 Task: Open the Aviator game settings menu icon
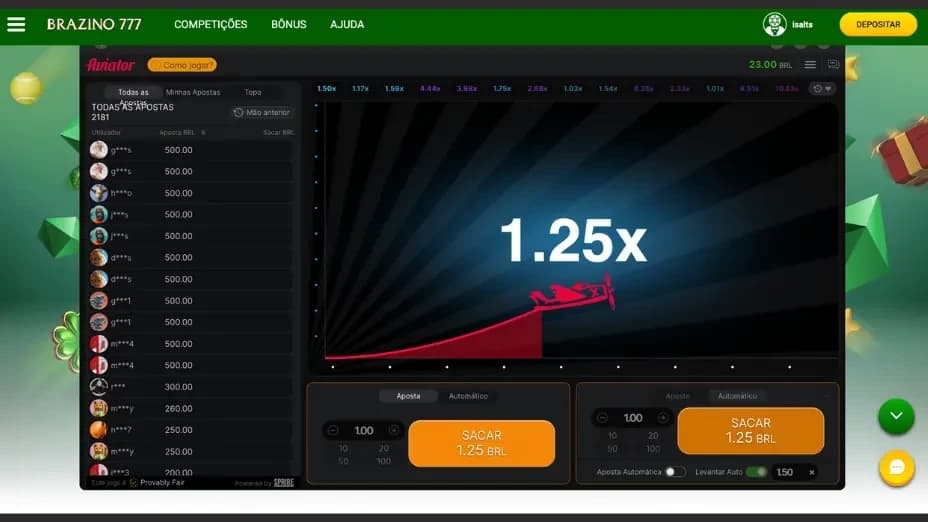(810, 65)
